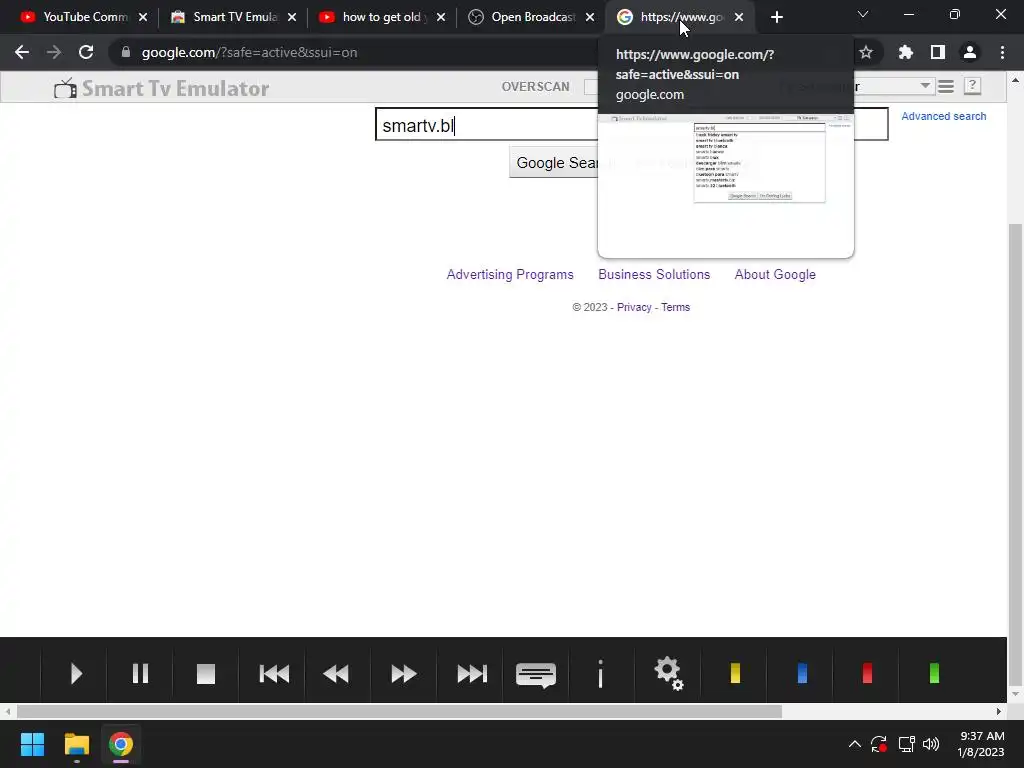The image size is (1024, 768).
Task: Close the Open Broadcaster tab
Action: pos(590,18)
